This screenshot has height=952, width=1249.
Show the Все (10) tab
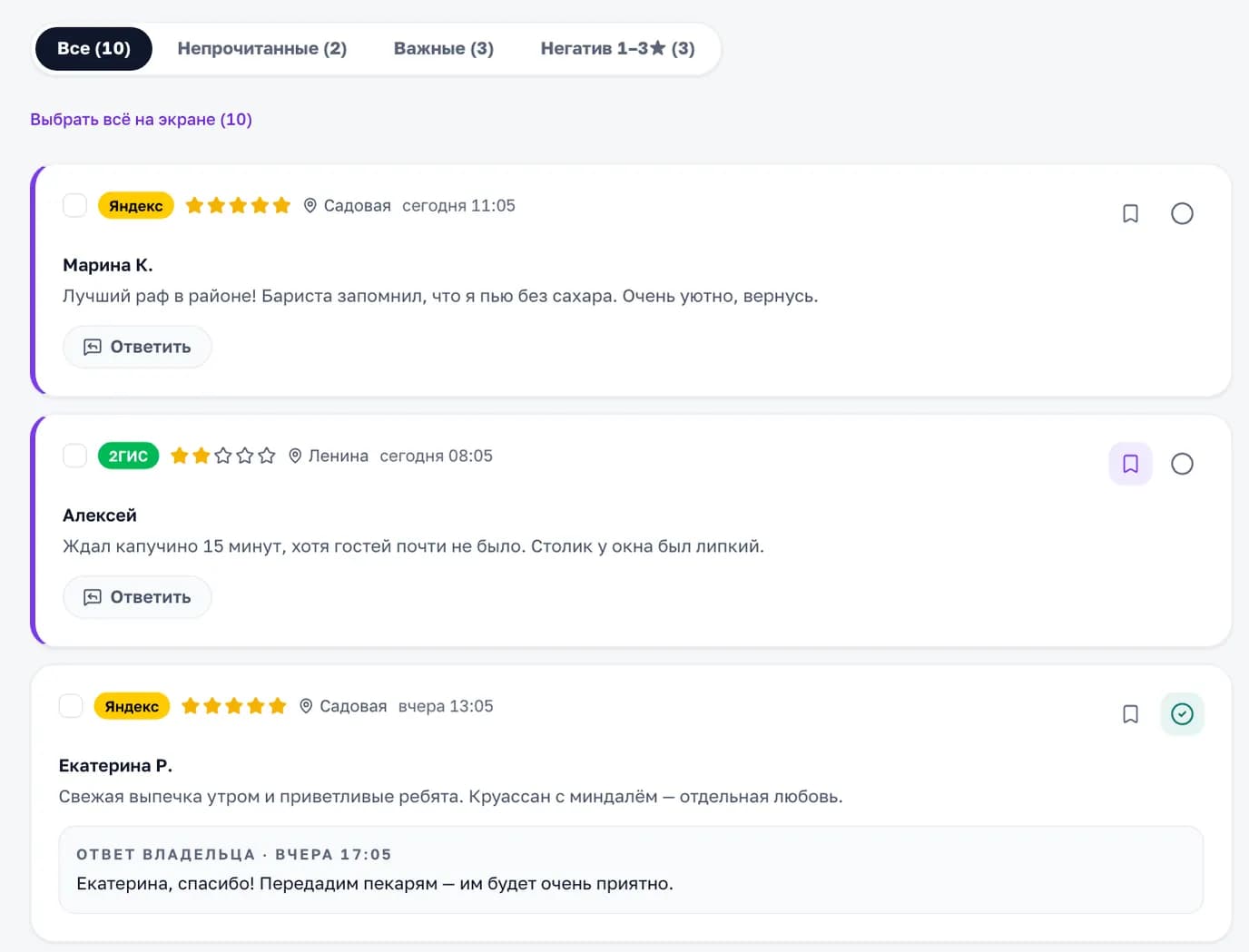(93, 48)
